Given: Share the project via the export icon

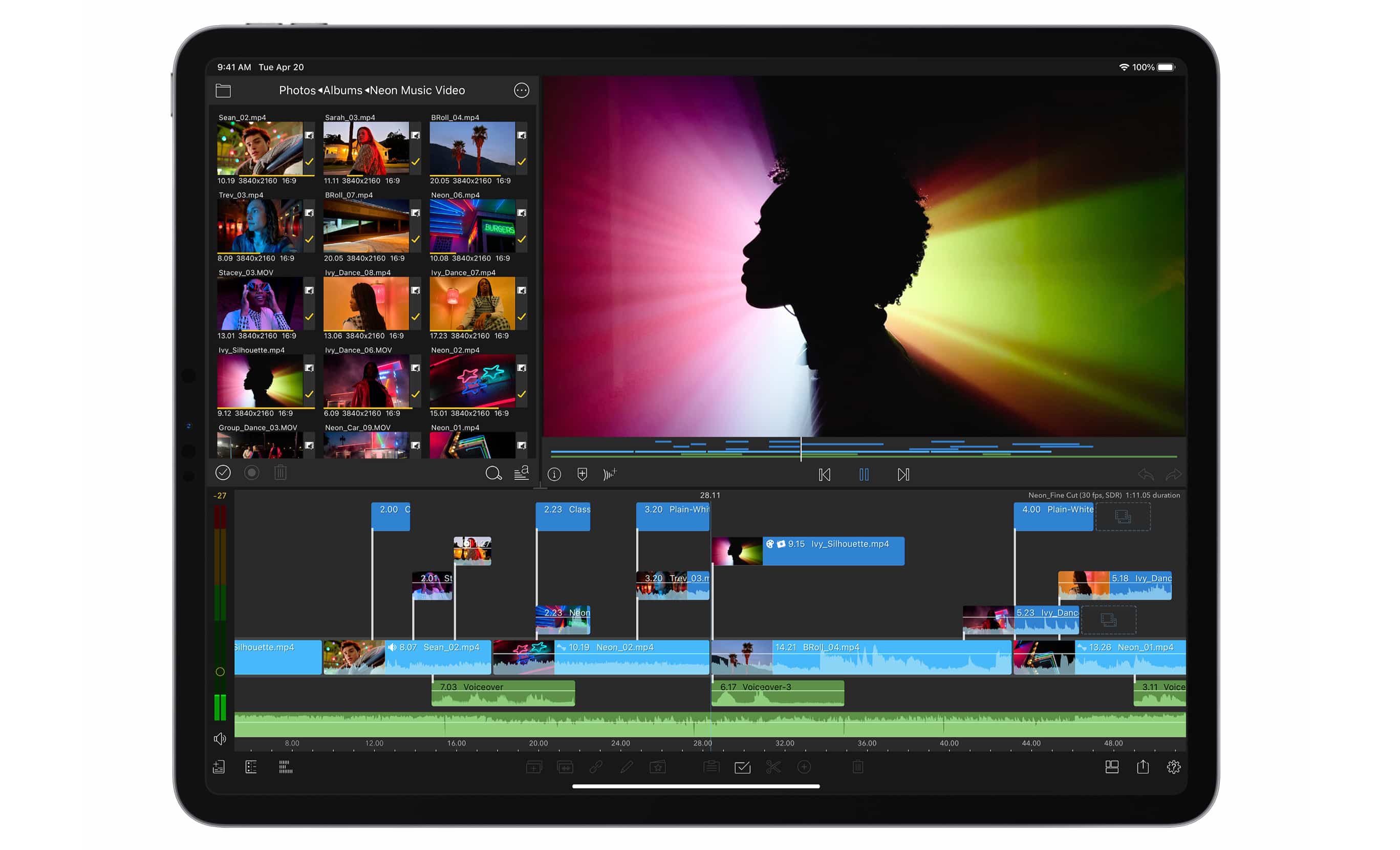Looking at the screenshot, I should [x=1143, y=767].
